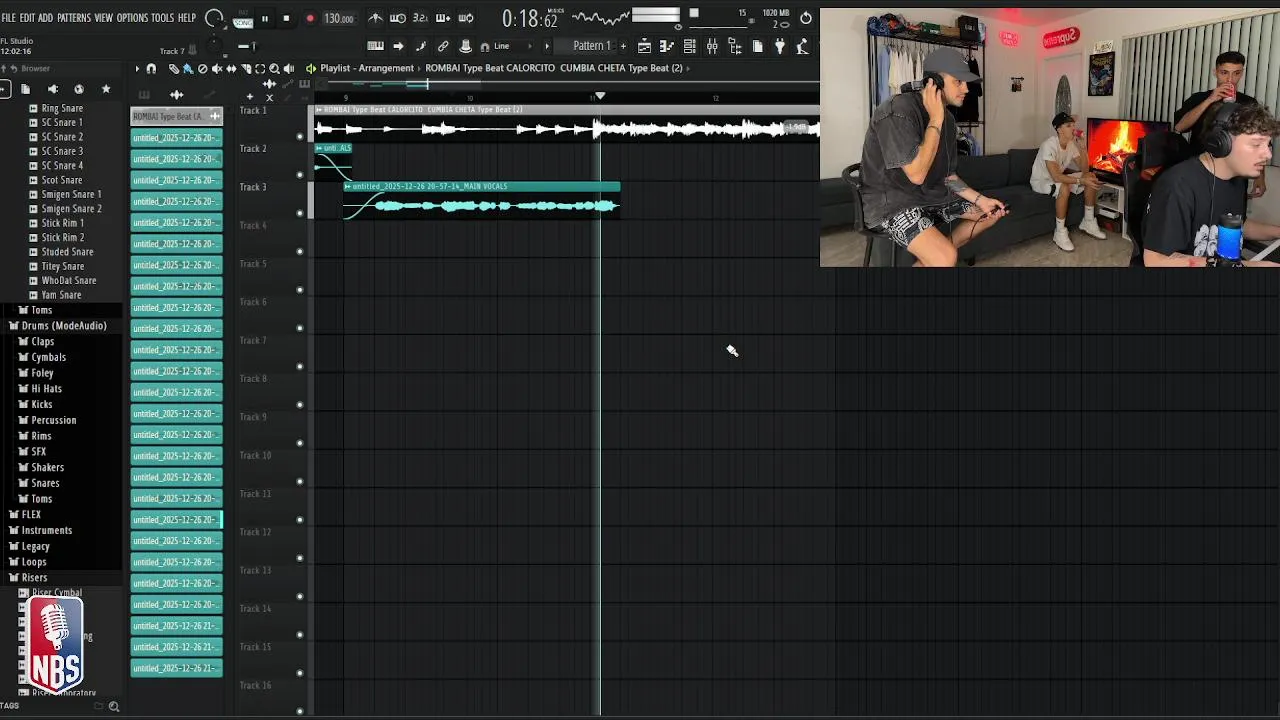Open the Pattern 1 selector dropdown

point(591,46)
